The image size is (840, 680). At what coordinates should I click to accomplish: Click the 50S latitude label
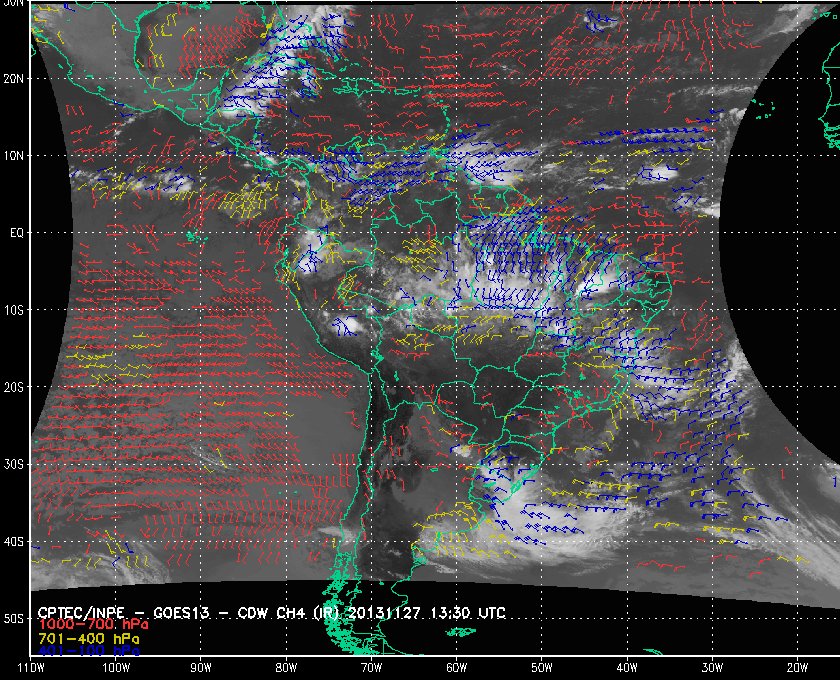pos(13,618)
